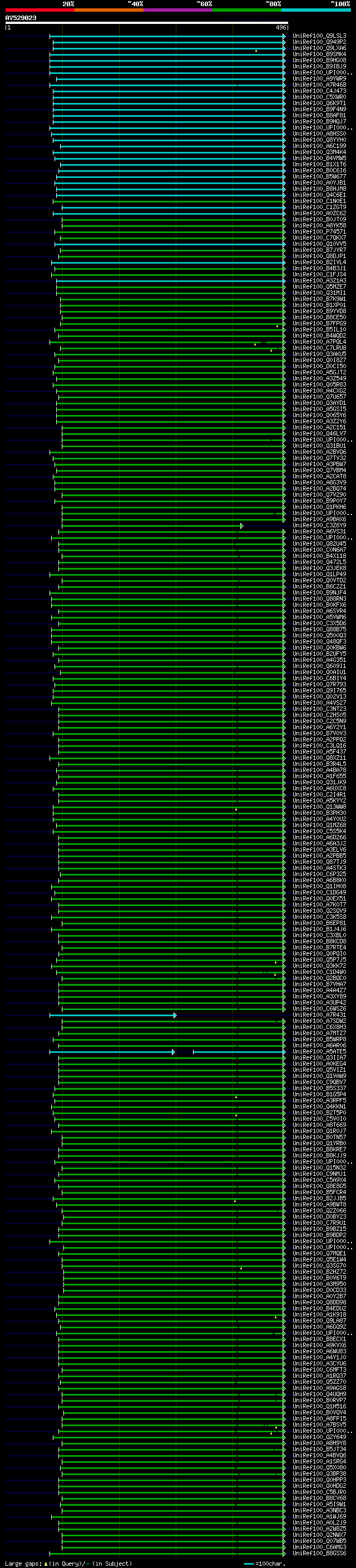Click label UniRef100_Q3IIA7

319,1058
